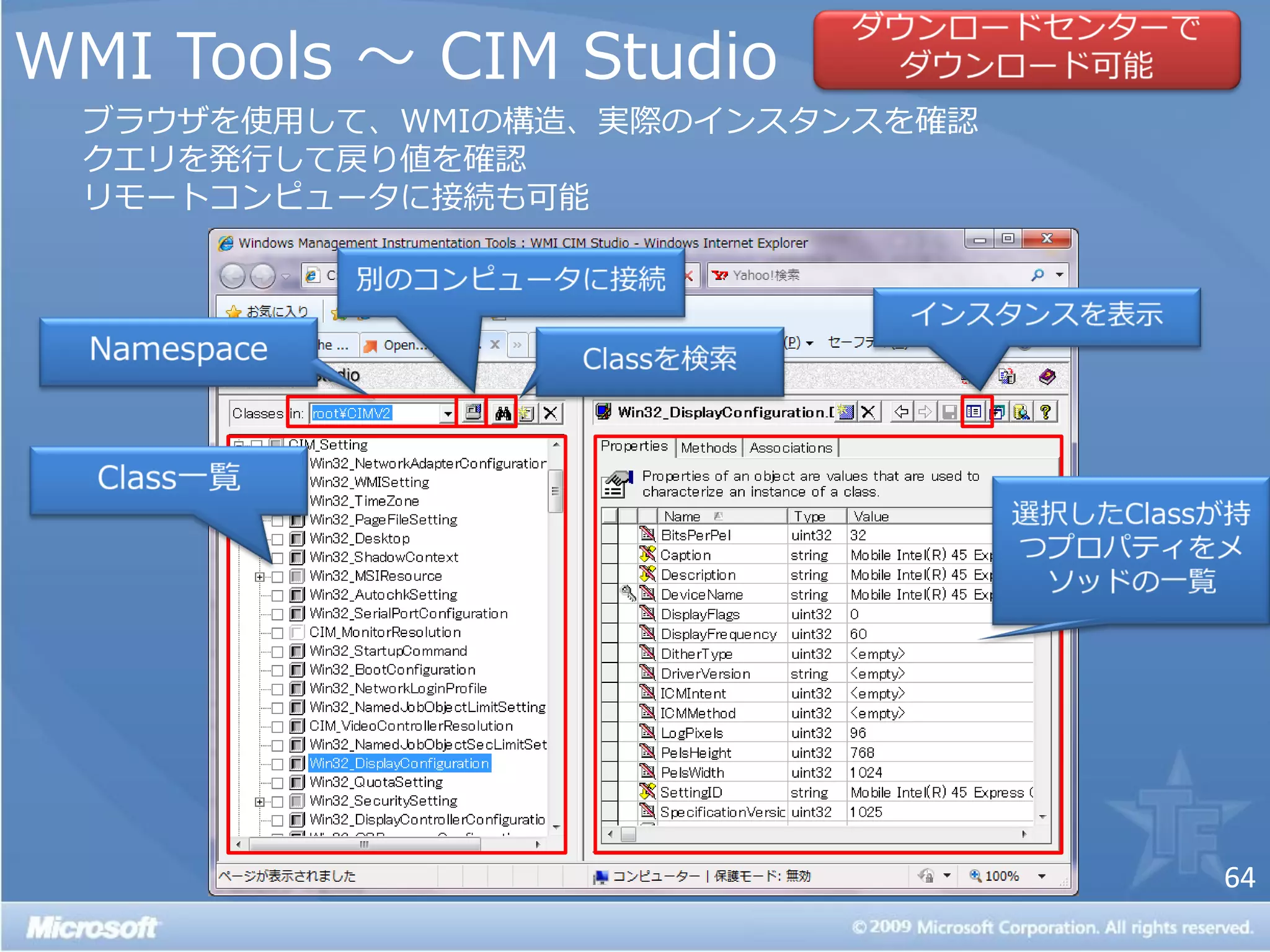This screenshot has width=1270, height=952.
Task: Select Win32_NetworkLoginProfile in class tree
Action: (398, 689)
